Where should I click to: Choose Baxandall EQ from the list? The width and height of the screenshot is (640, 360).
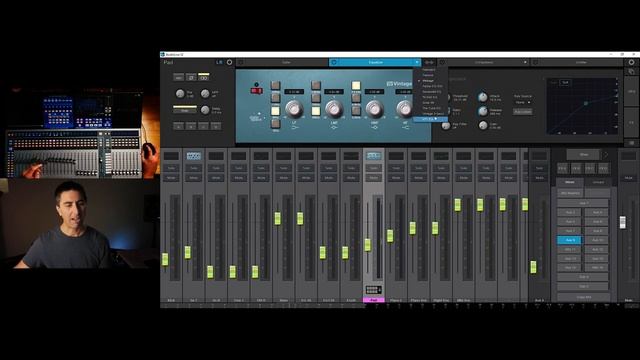pyautogui.click(x=431, y=92)
